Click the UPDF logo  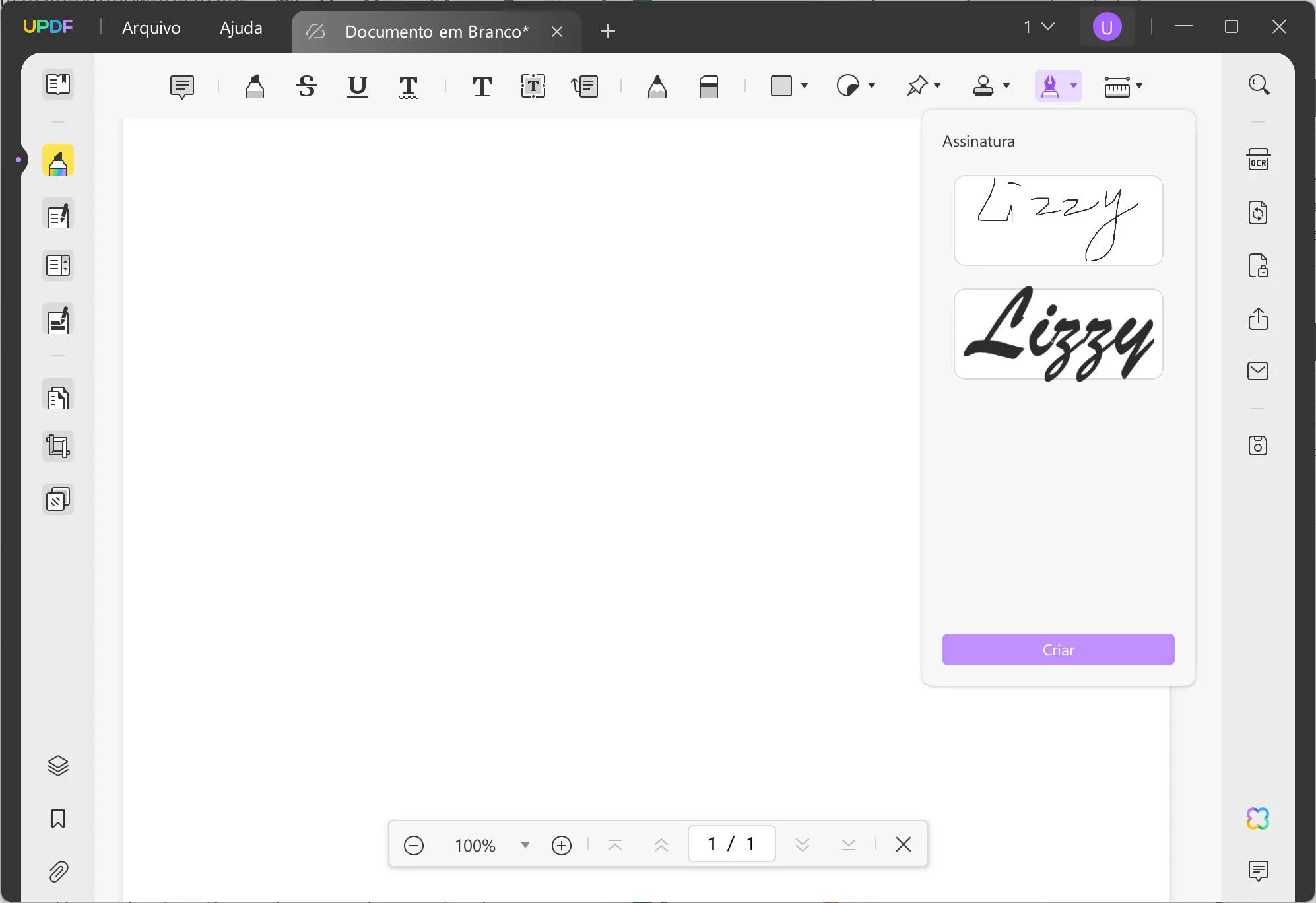coord(48,26)
